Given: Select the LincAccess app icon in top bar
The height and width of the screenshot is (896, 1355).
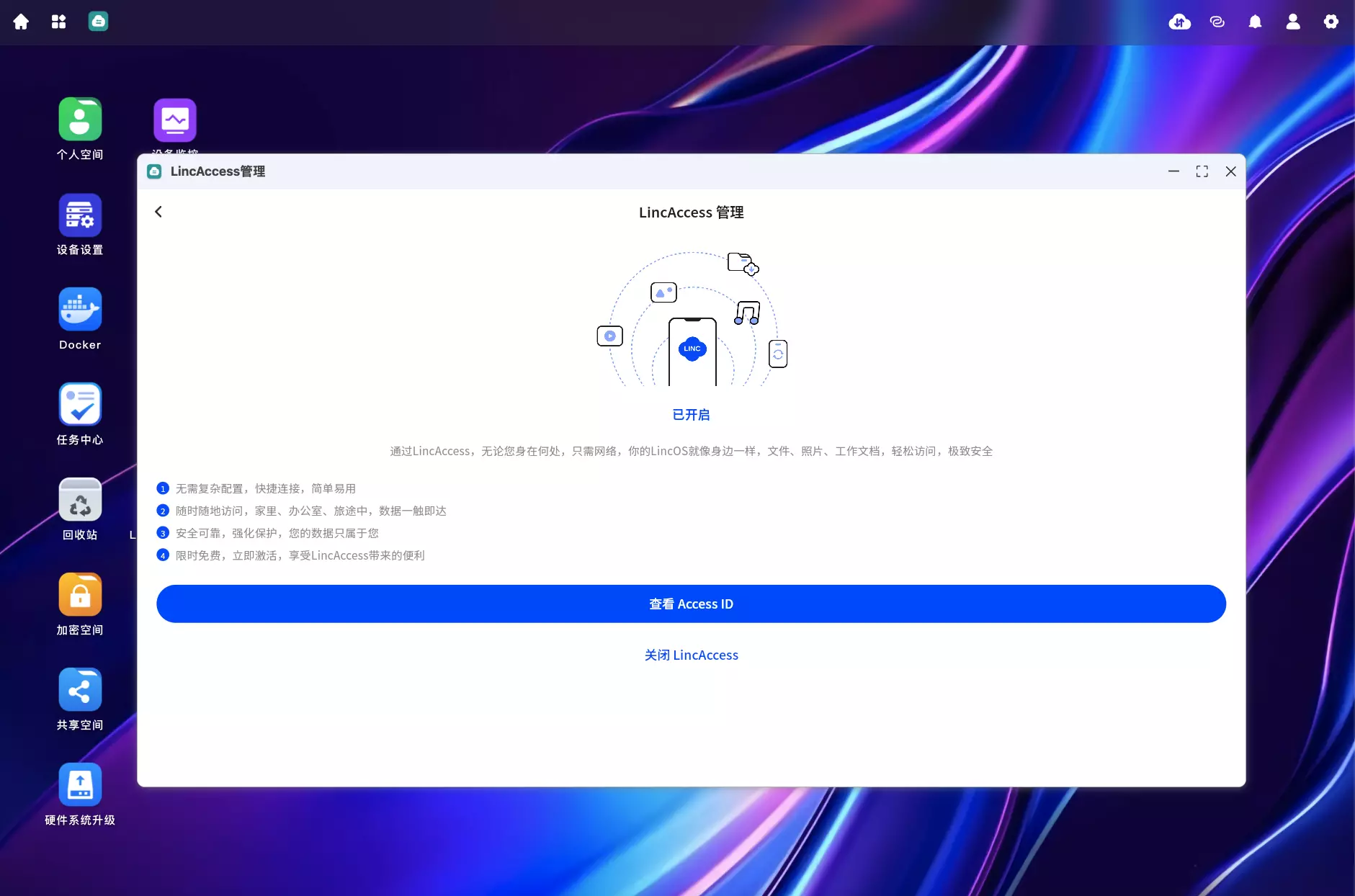Looking at the screenshot, I should pyautogui.click(x=98, y=22).
